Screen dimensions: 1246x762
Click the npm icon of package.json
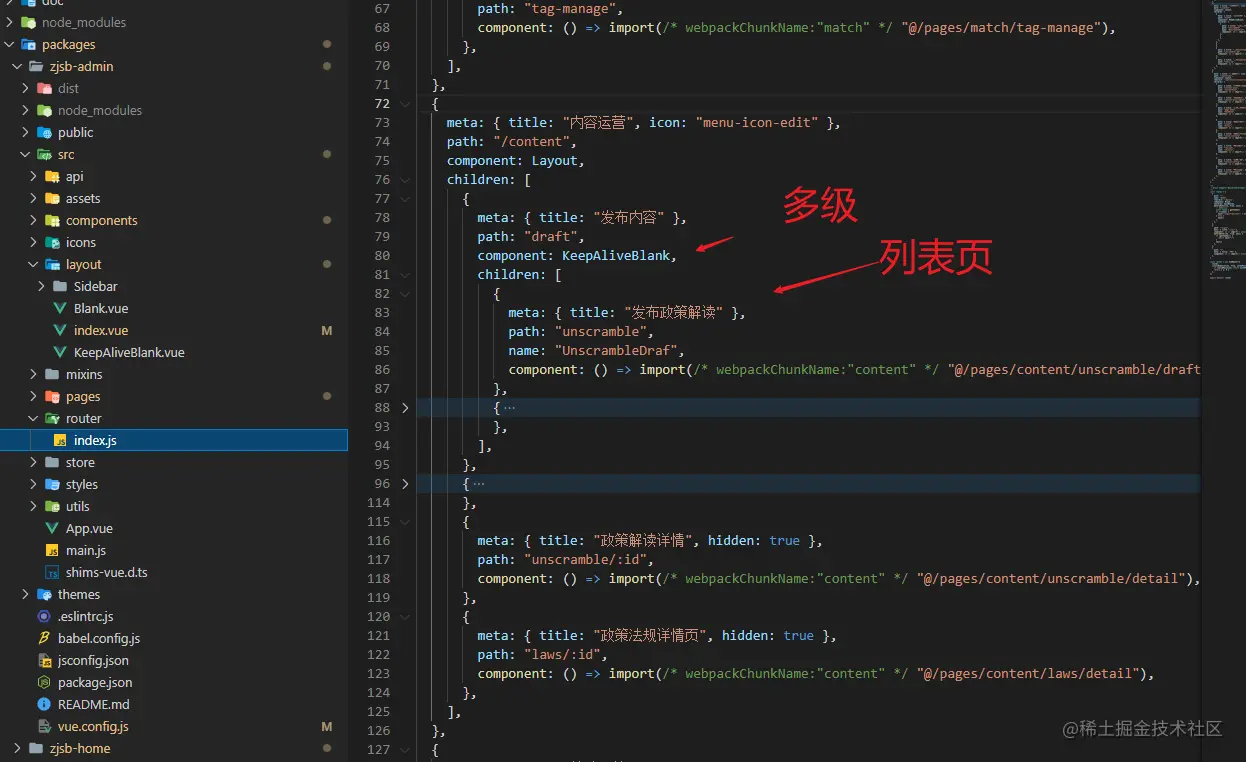click(x=44, y=682)
